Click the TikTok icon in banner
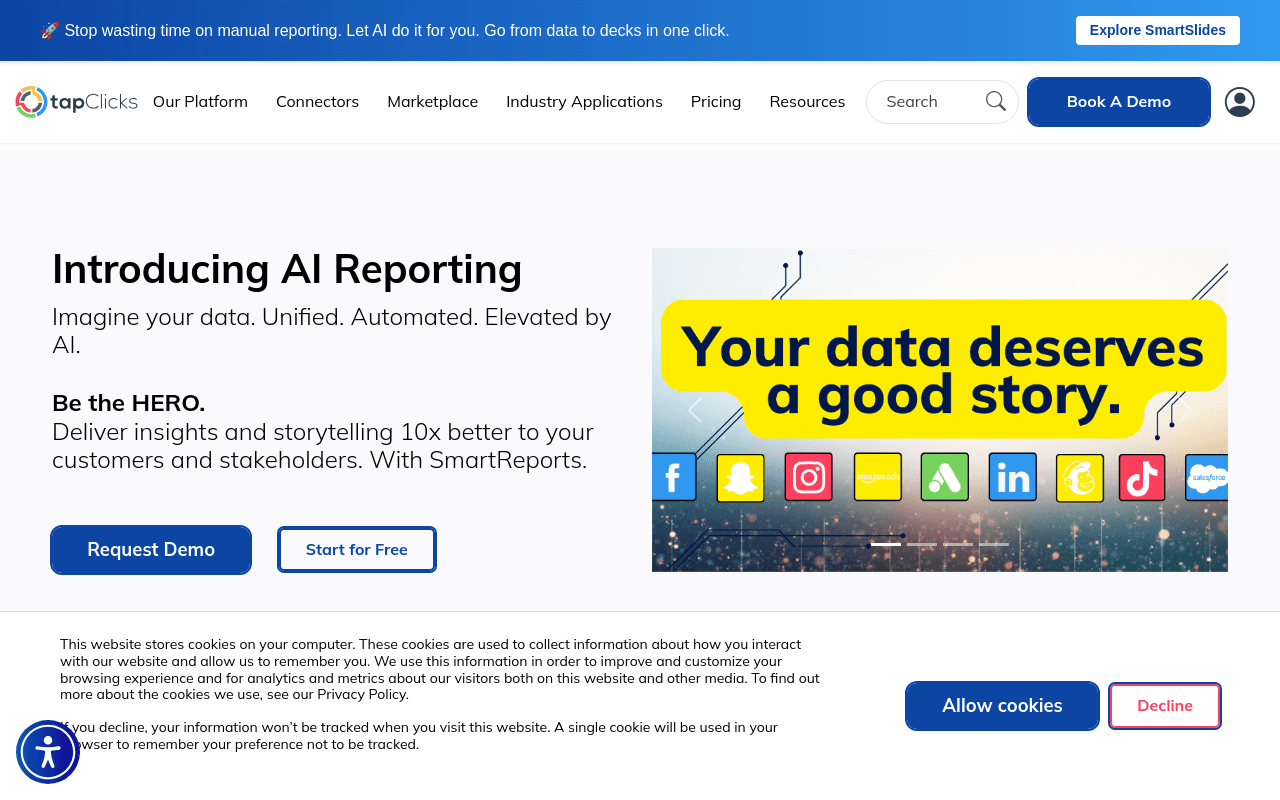 (1142, 477)
